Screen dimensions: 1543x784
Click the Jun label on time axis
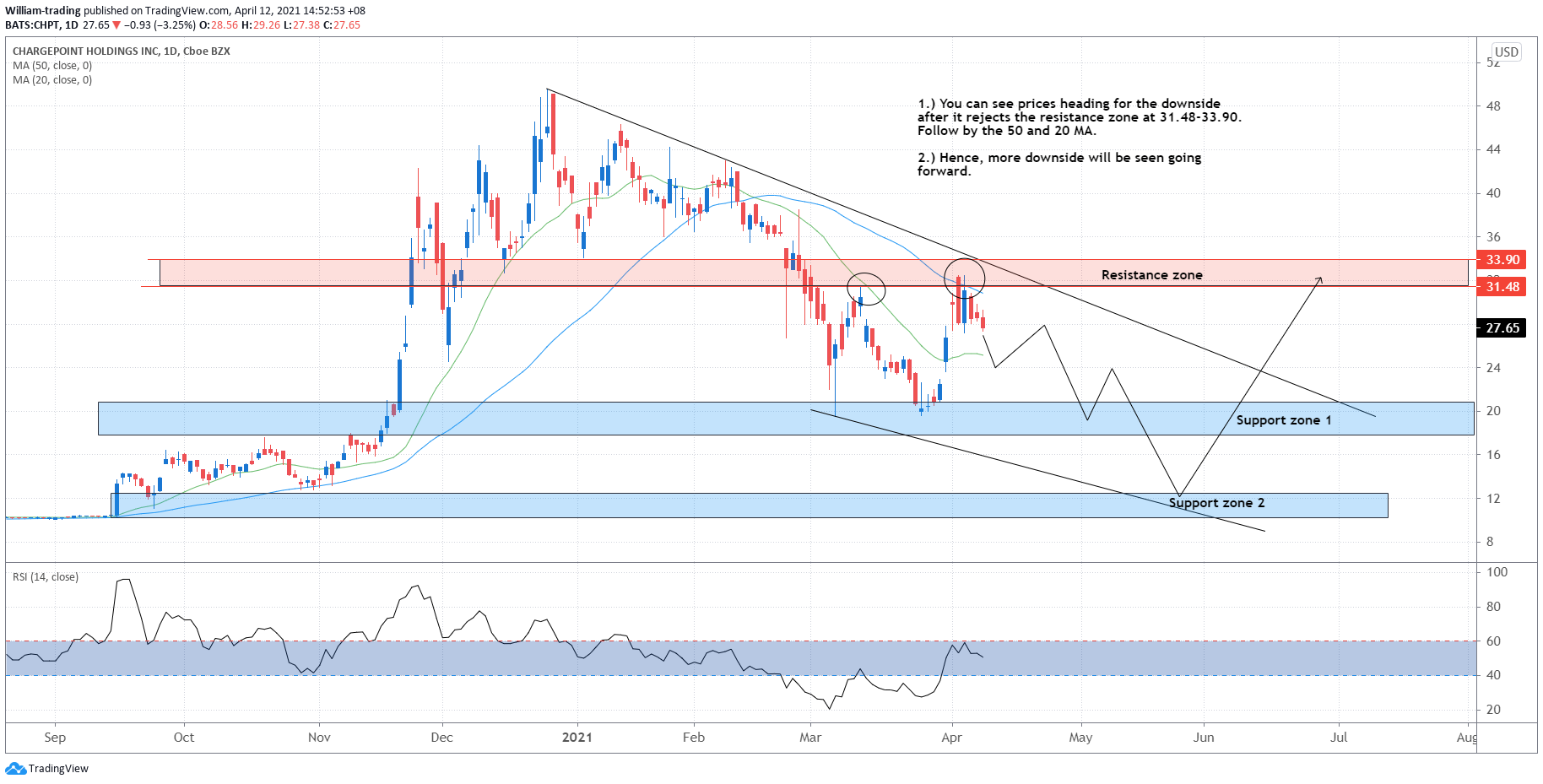[x=1204, y=738]
